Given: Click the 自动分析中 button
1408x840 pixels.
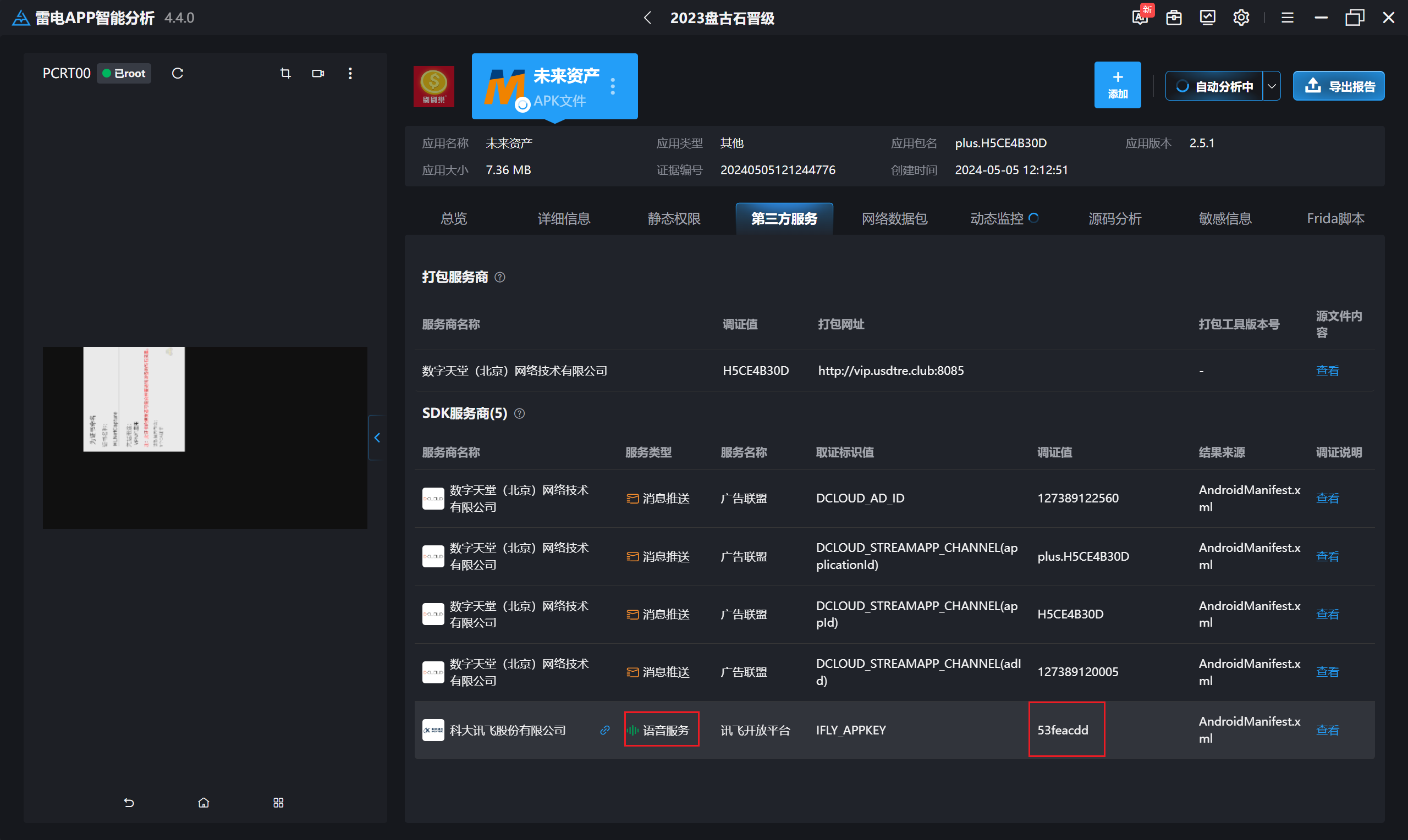Looking at the screenshot, I should pos(1214,86).
